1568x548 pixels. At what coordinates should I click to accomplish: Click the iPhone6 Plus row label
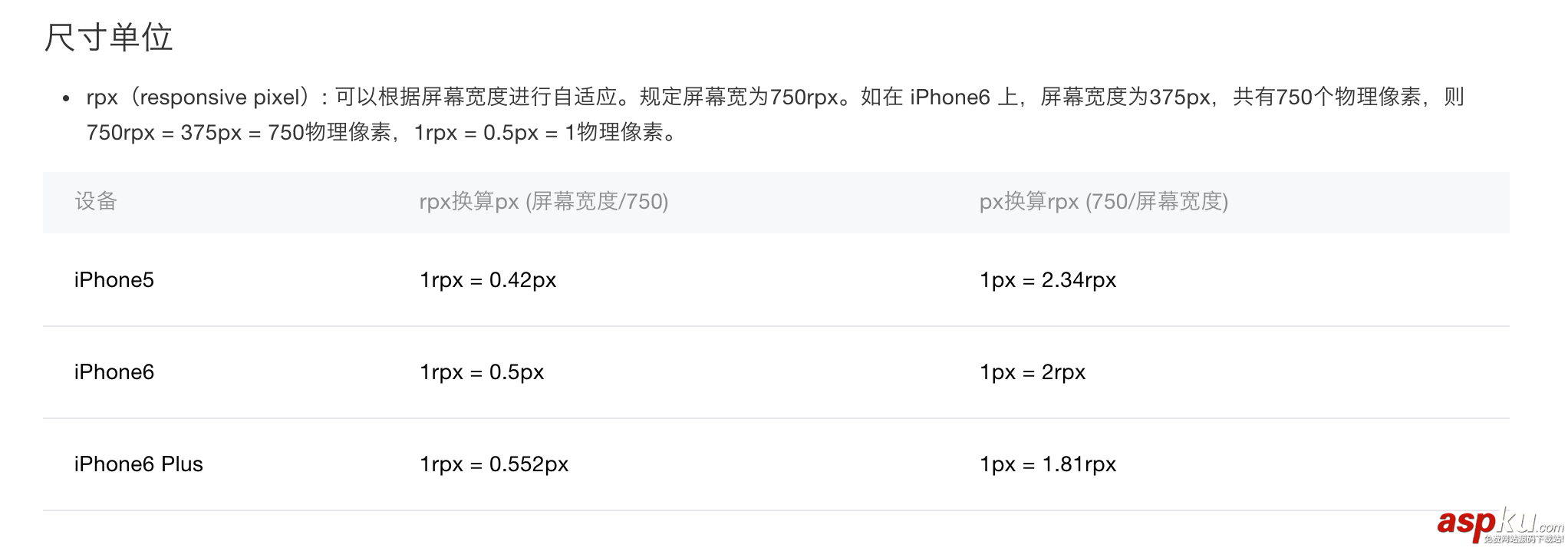point(138,464)
